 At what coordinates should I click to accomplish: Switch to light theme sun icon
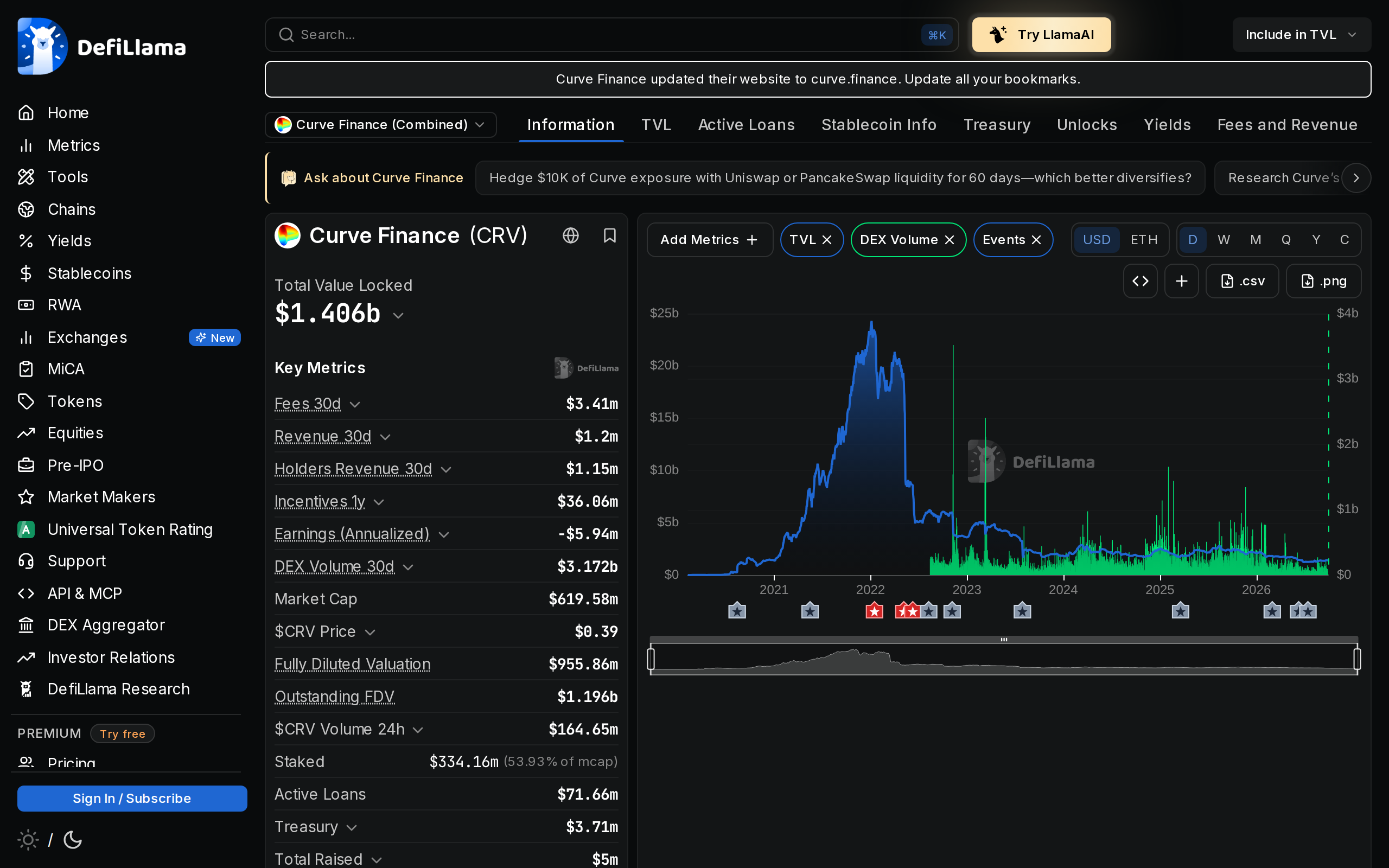click(28, 840)
